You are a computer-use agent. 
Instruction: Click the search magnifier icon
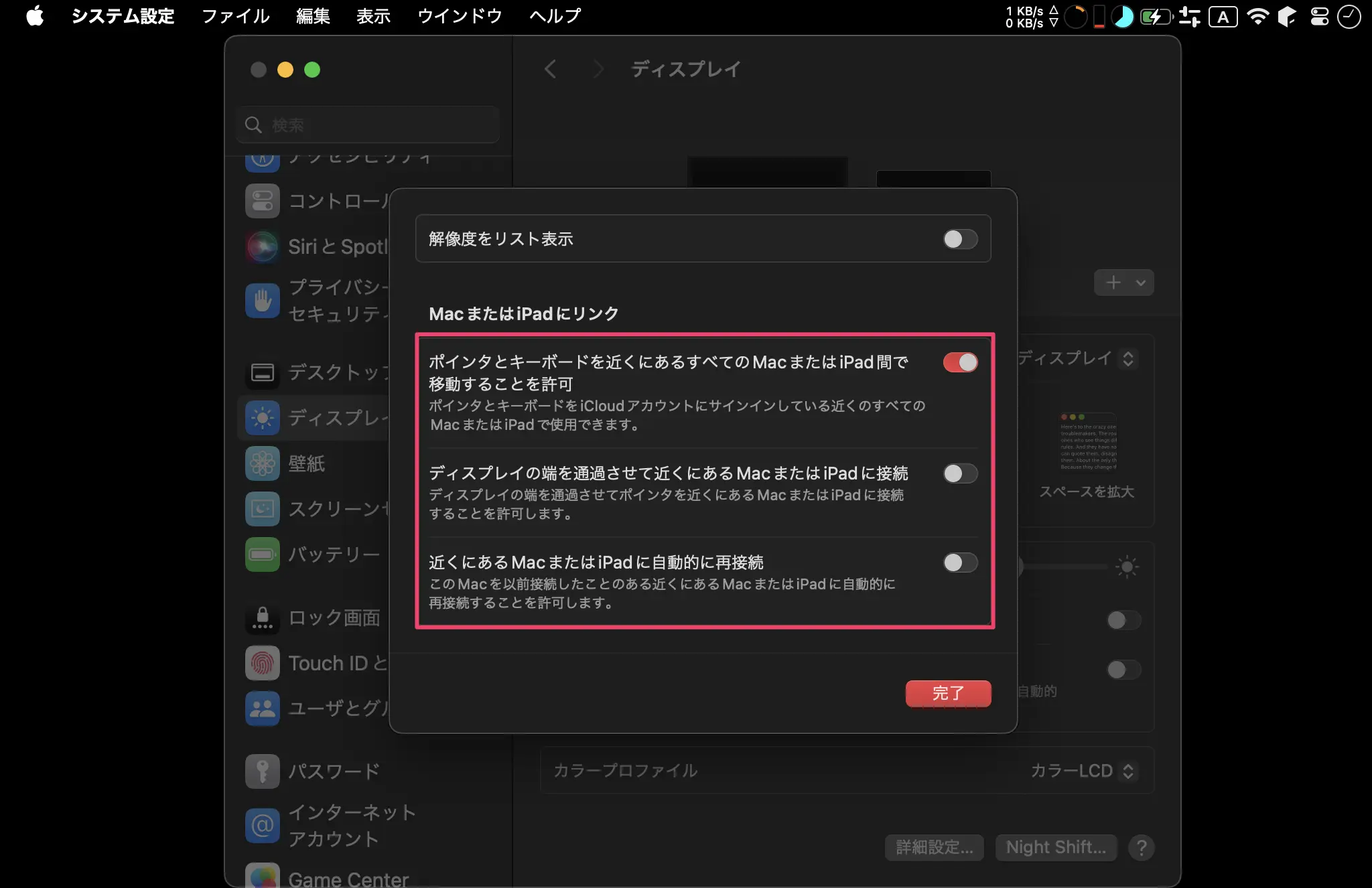(253, 125)
